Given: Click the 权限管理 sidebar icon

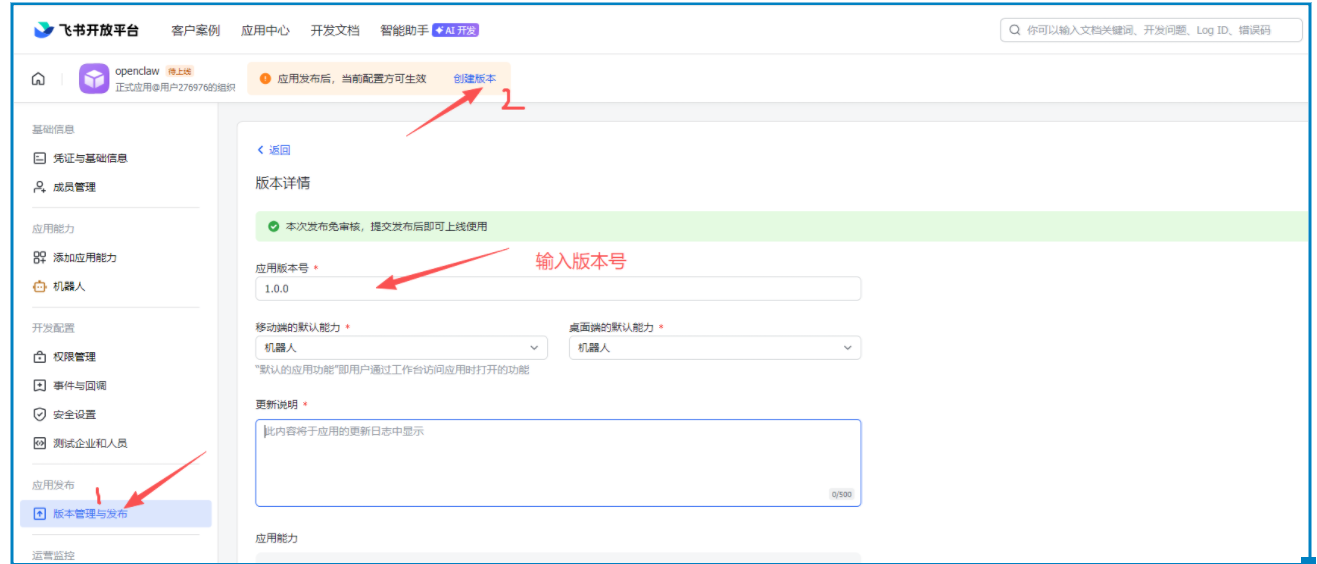Looking at the screenshot, I should (x=40, y=357).
